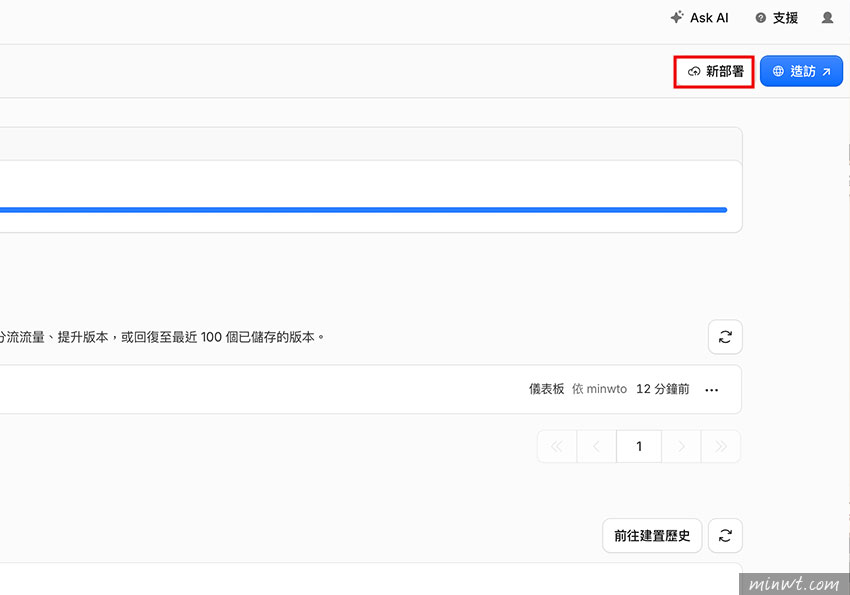Viewport: 850px width, 595px height.
Task: Open 前往建置歷史 build history
Action: (x=652, y=536)
